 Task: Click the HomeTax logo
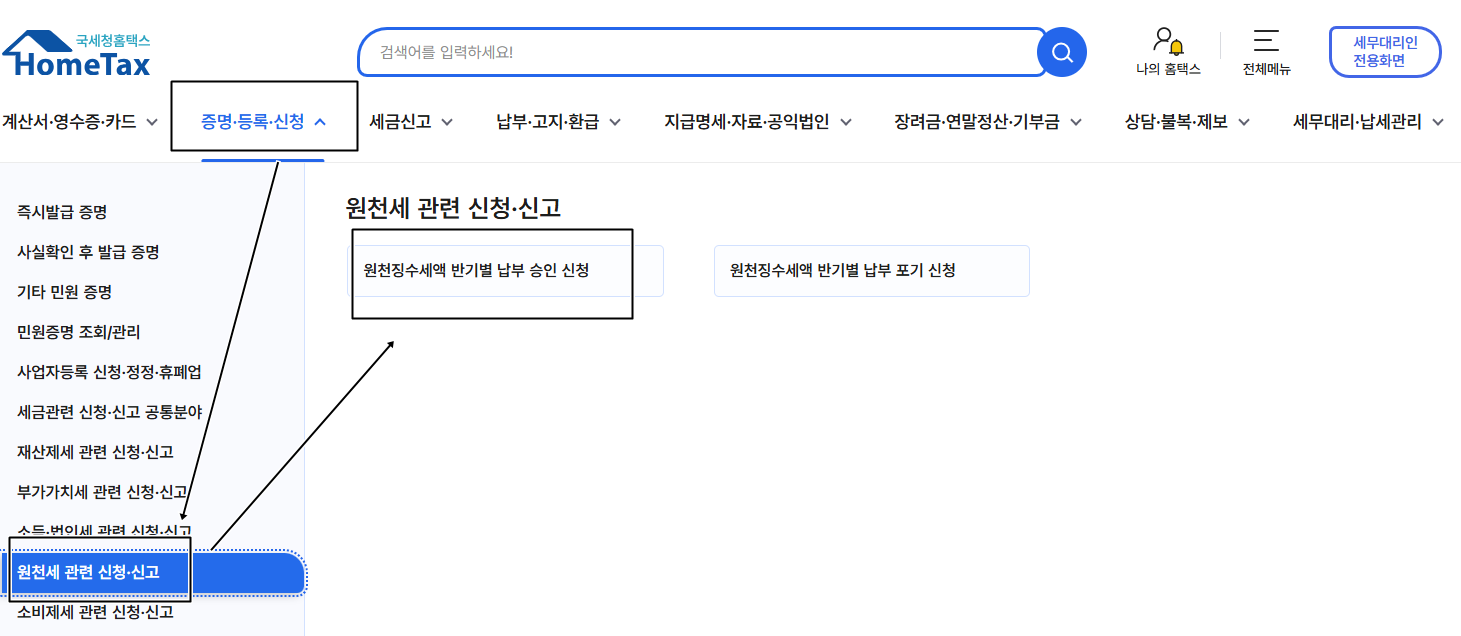[75, 47]
